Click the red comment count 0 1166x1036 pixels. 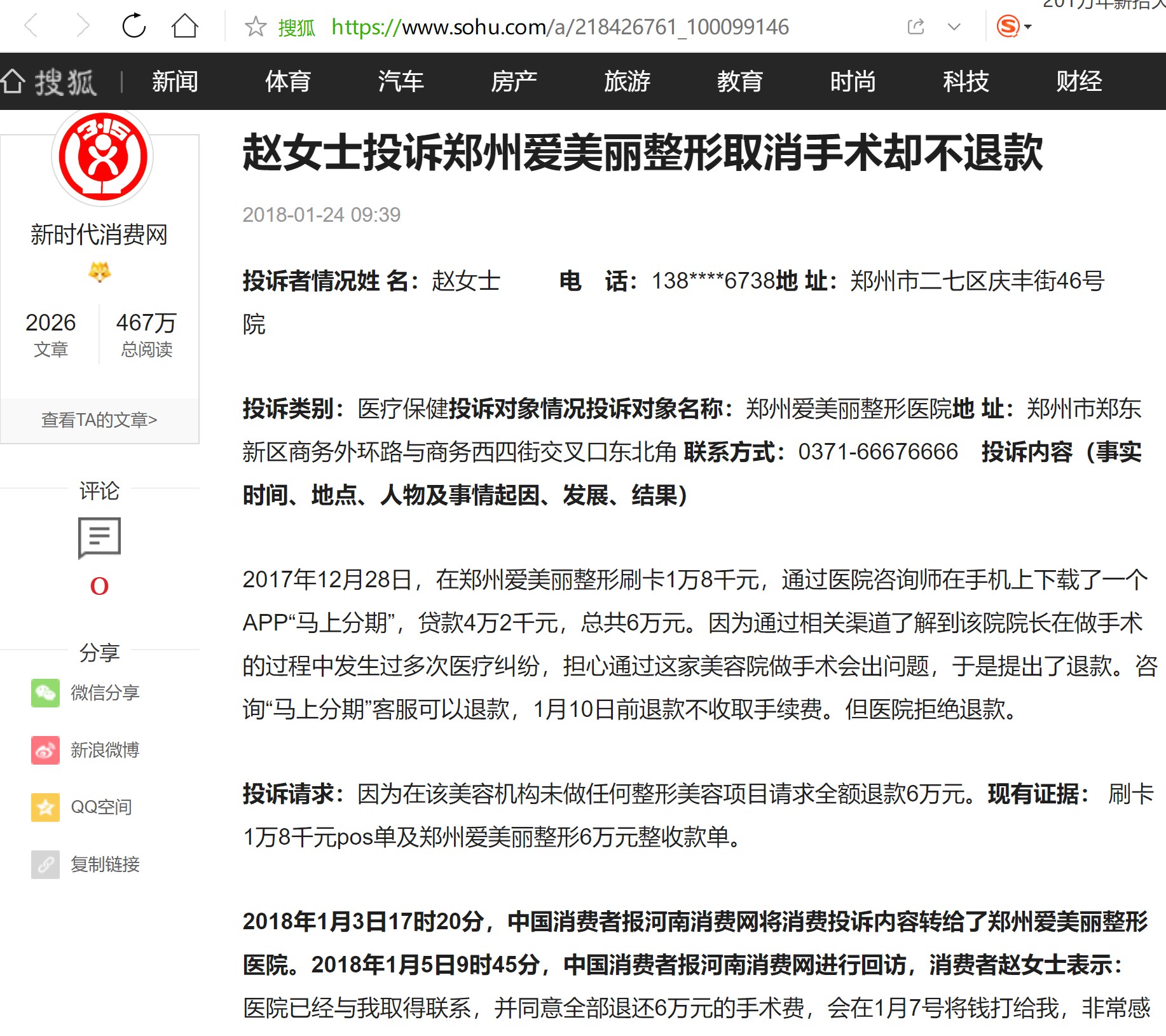[x=99, y=586]
